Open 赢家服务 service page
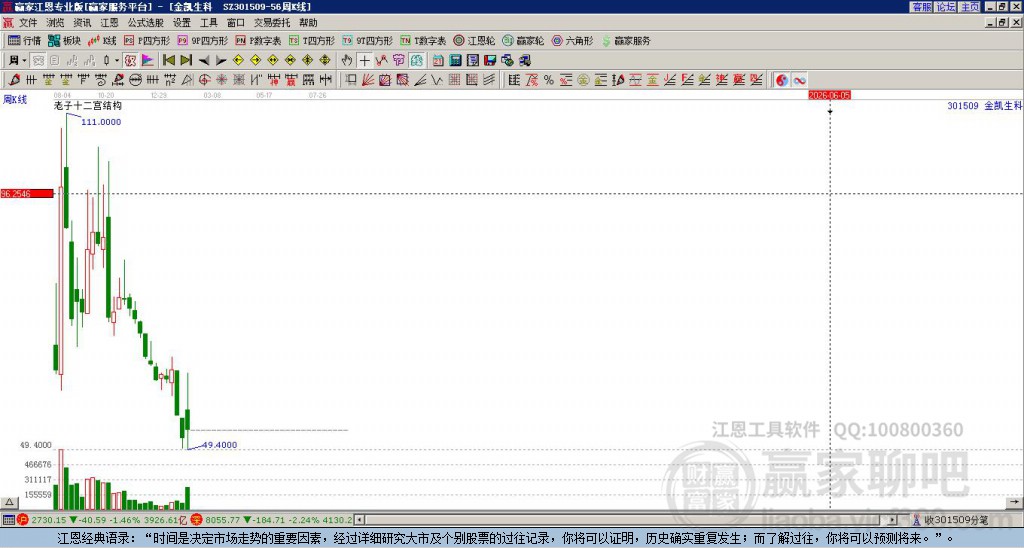 click(x=626, y=40)
